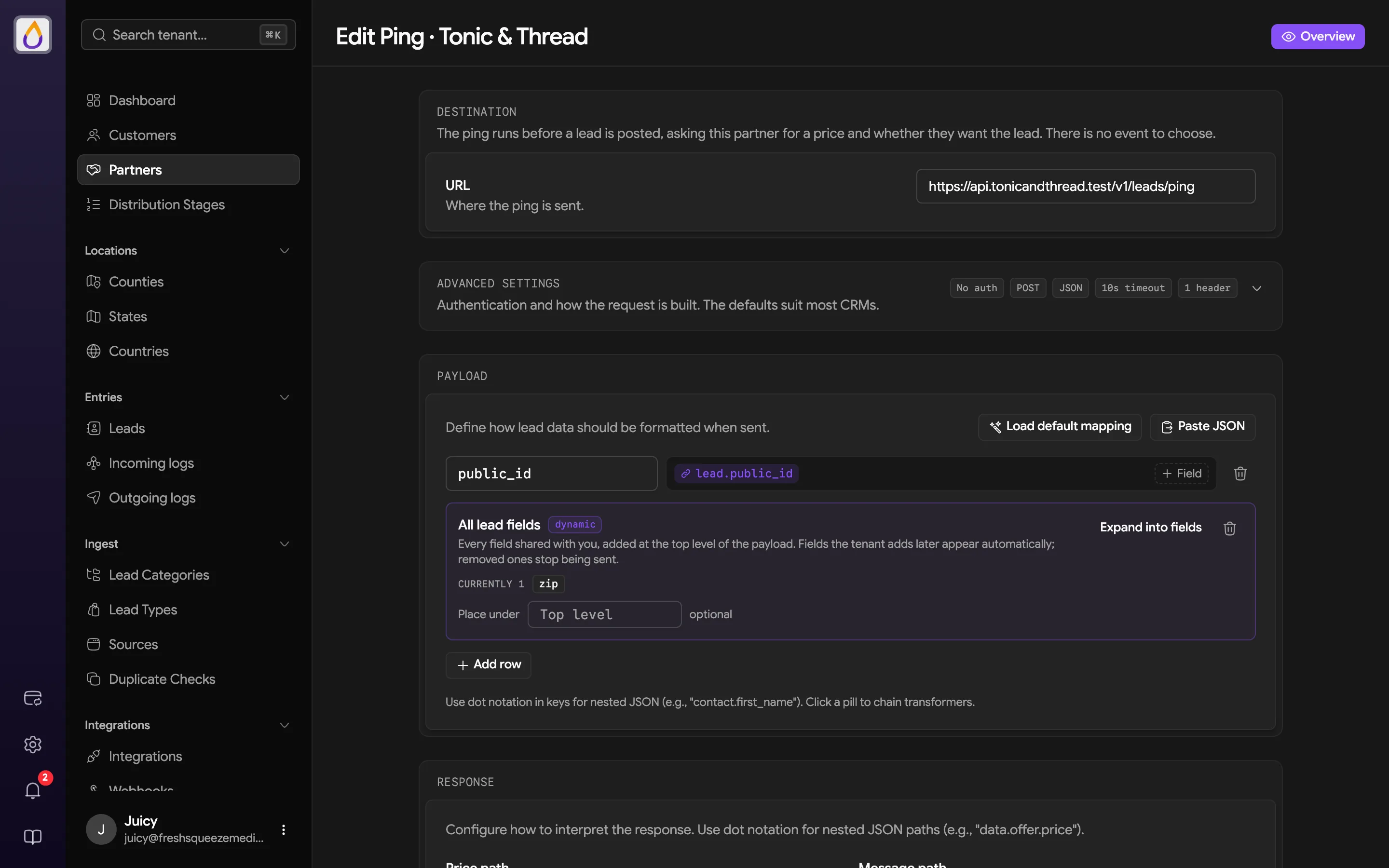
Task: Click the public_id key field
Action: coord(551,474)
